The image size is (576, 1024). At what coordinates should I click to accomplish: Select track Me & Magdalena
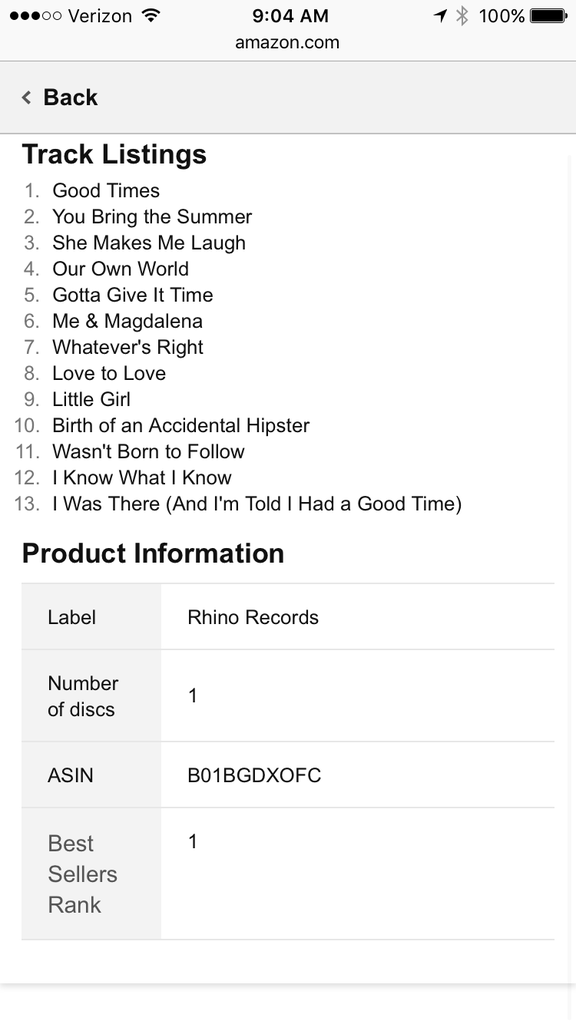pos(127,321)
